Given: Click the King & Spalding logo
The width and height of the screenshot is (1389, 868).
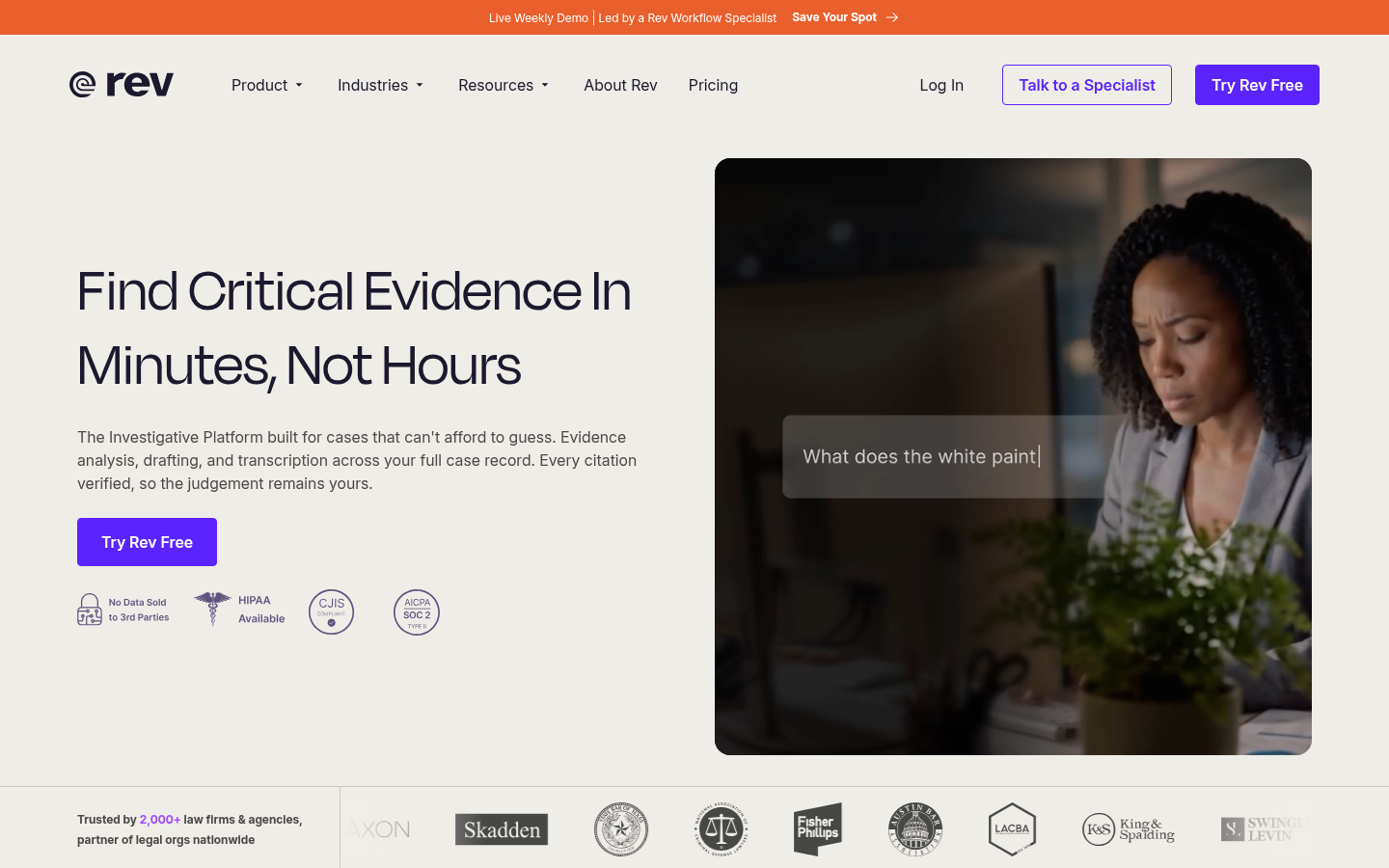Looking at the screenshot, I should 1129,829.
